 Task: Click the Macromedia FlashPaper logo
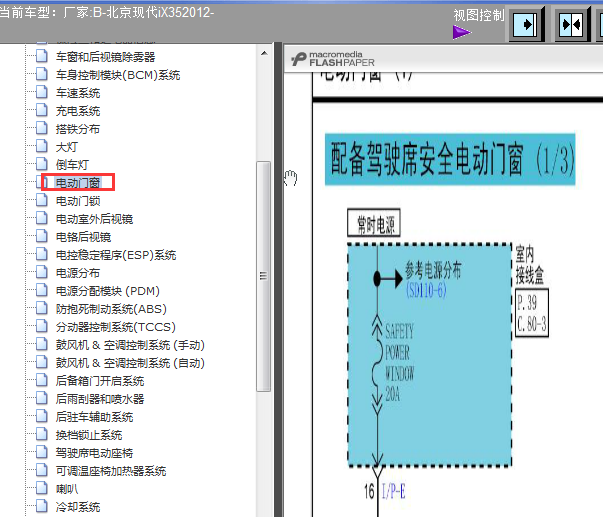(x=333, y=59)
